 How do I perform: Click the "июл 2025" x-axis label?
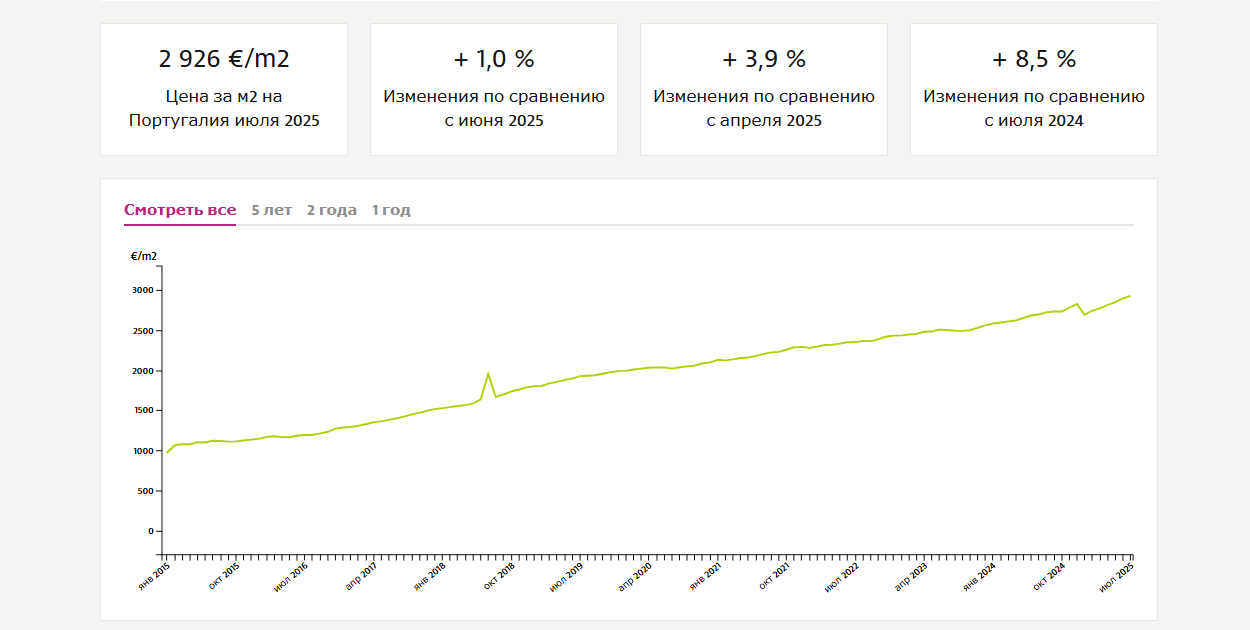click(1117, 576)
